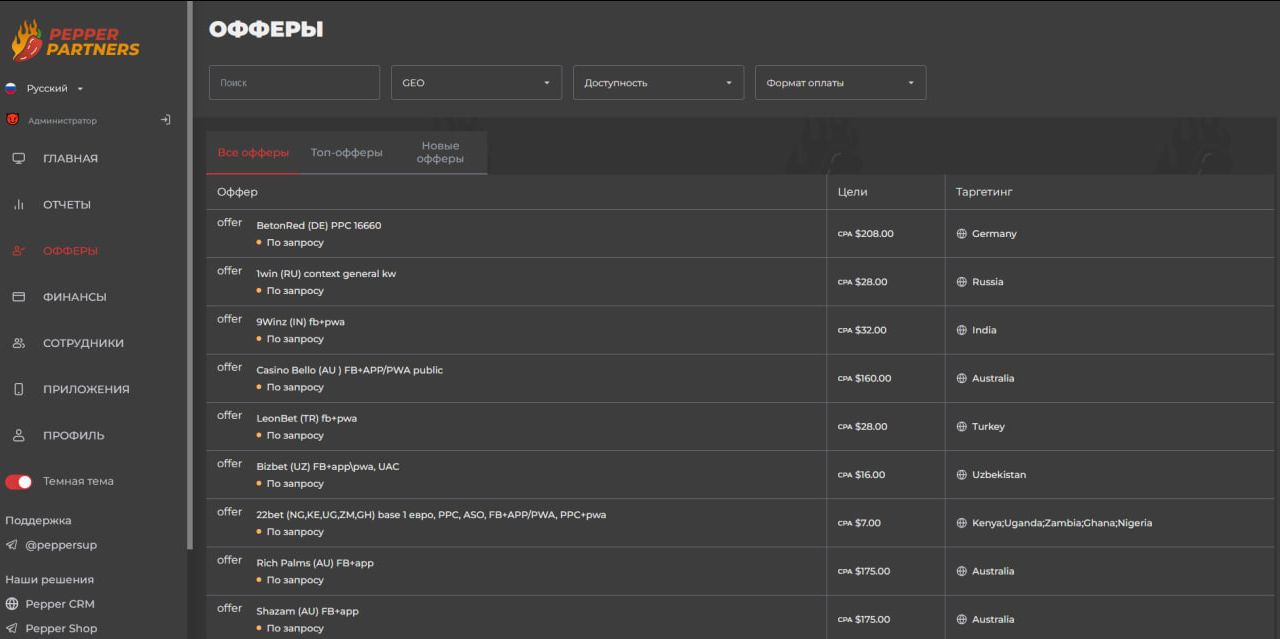Click the person icon beside ПРОФИЛЬ

[x=18, y=435]
